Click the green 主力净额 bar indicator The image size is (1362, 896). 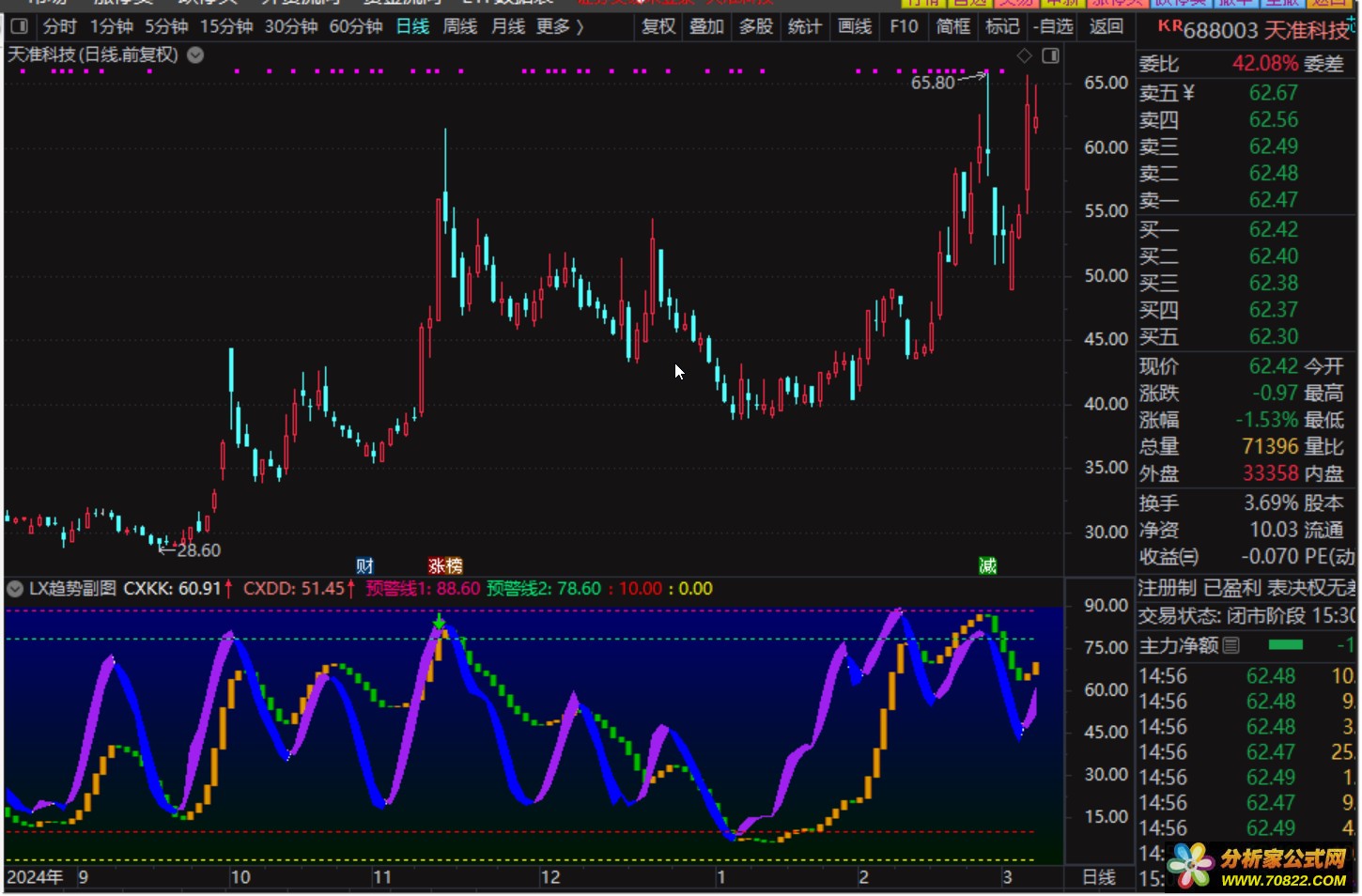[1285, 644]
